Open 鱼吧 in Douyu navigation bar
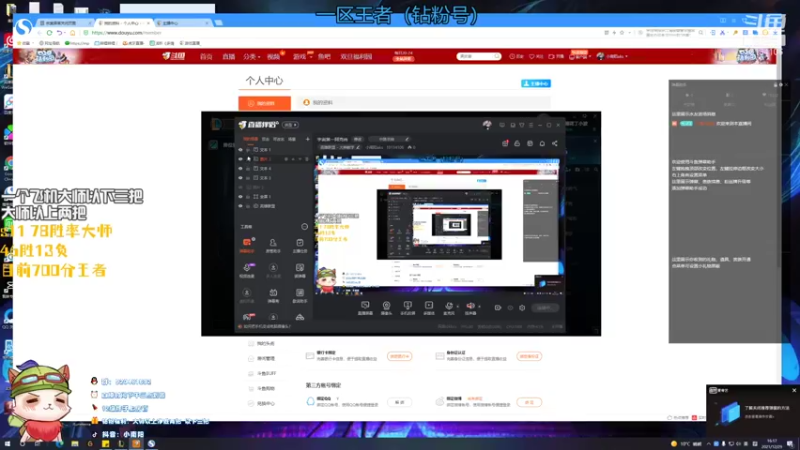 click(x=324, y=57)
